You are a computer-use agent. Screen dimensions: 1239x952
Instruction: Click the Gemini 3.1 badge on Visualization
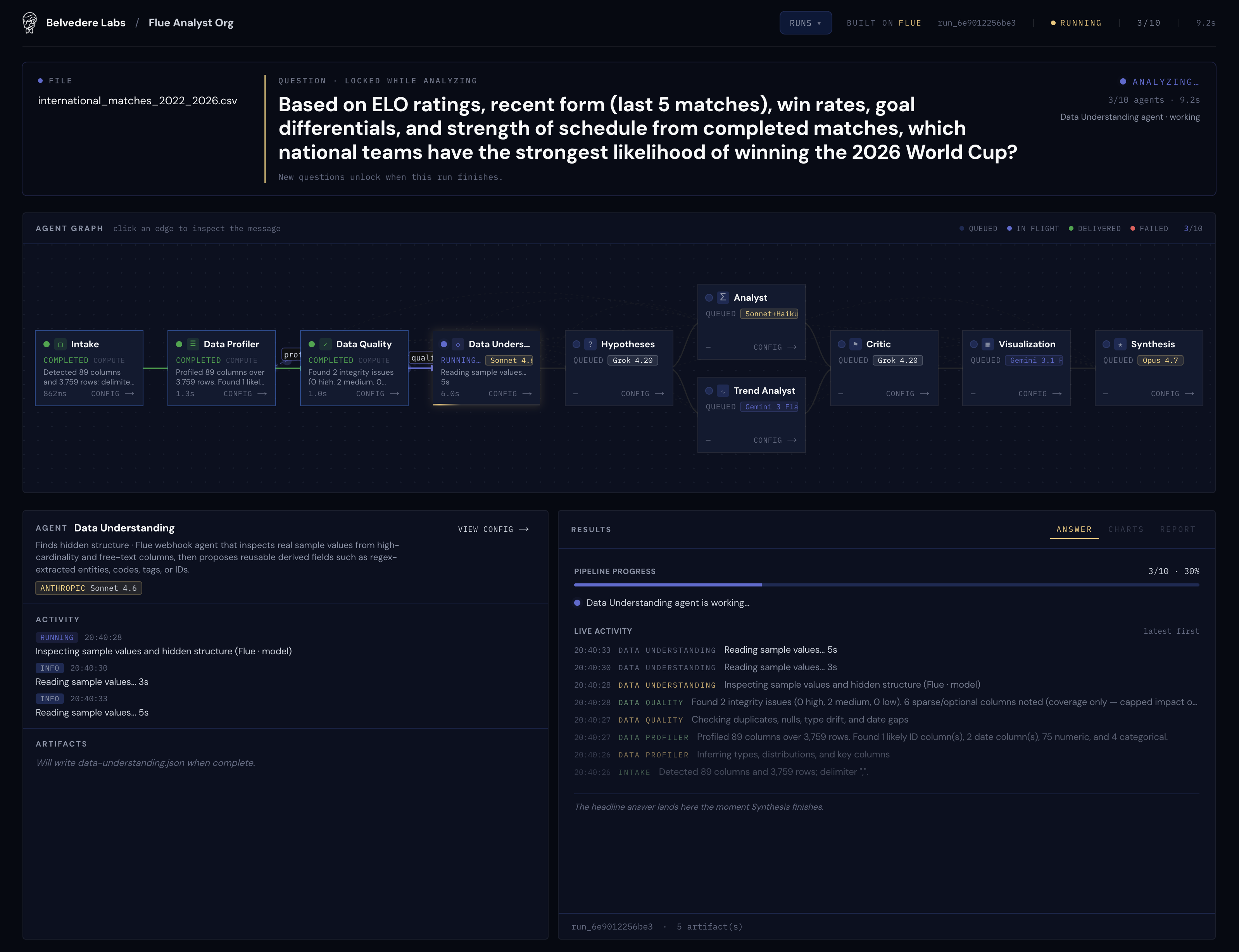(x=1034, y=360)
